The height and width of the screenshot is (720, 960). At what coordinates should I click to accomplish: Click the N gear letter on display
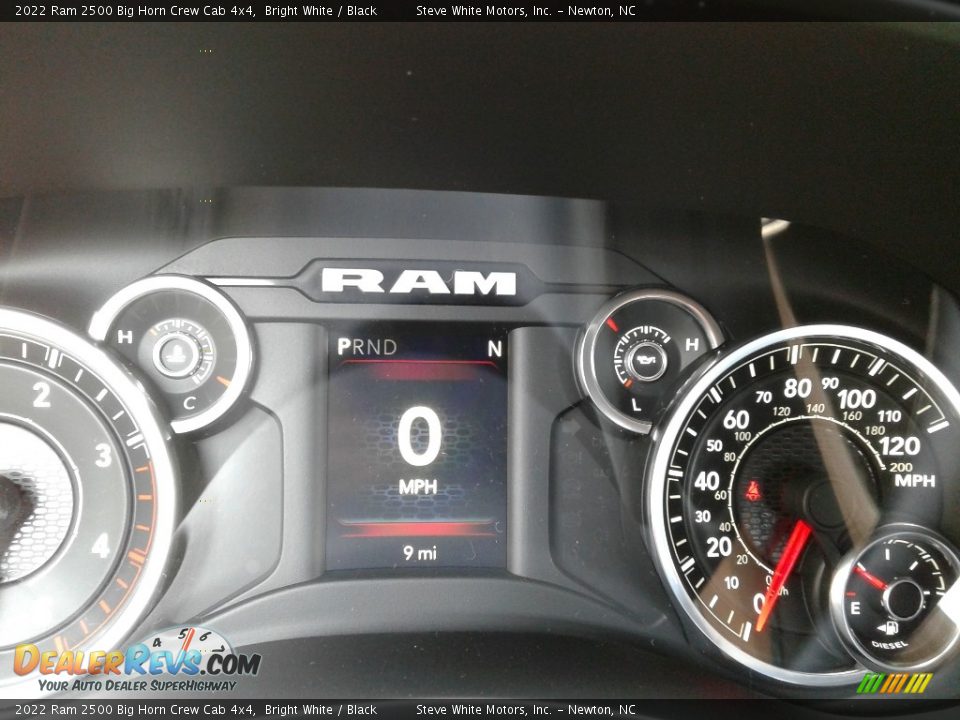pos(495,349)
